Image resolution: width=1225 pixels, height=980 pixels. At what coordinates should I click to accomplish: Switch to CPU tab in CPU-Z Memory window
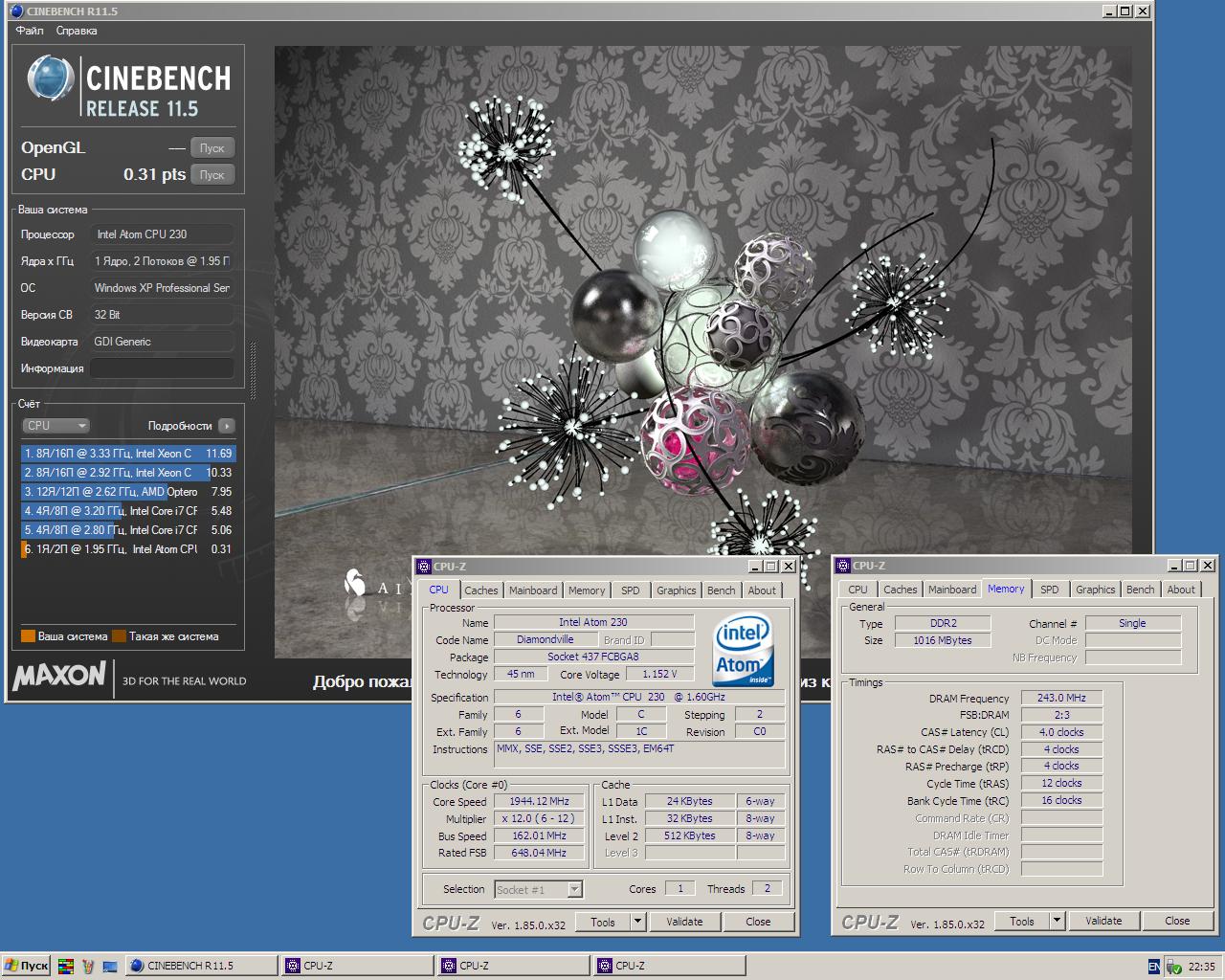(858, 590)
